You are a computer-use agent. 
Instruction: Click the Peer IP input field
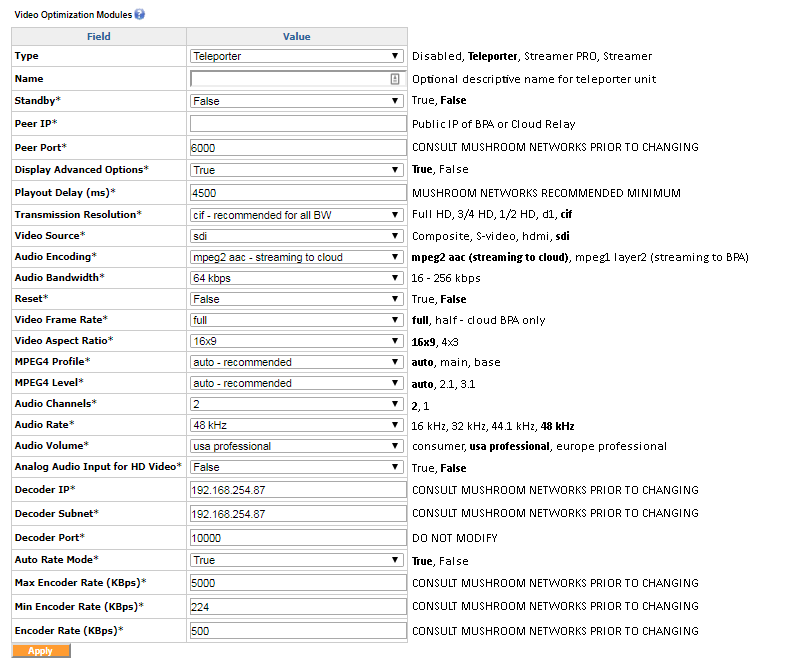click(x=298, y=124)
